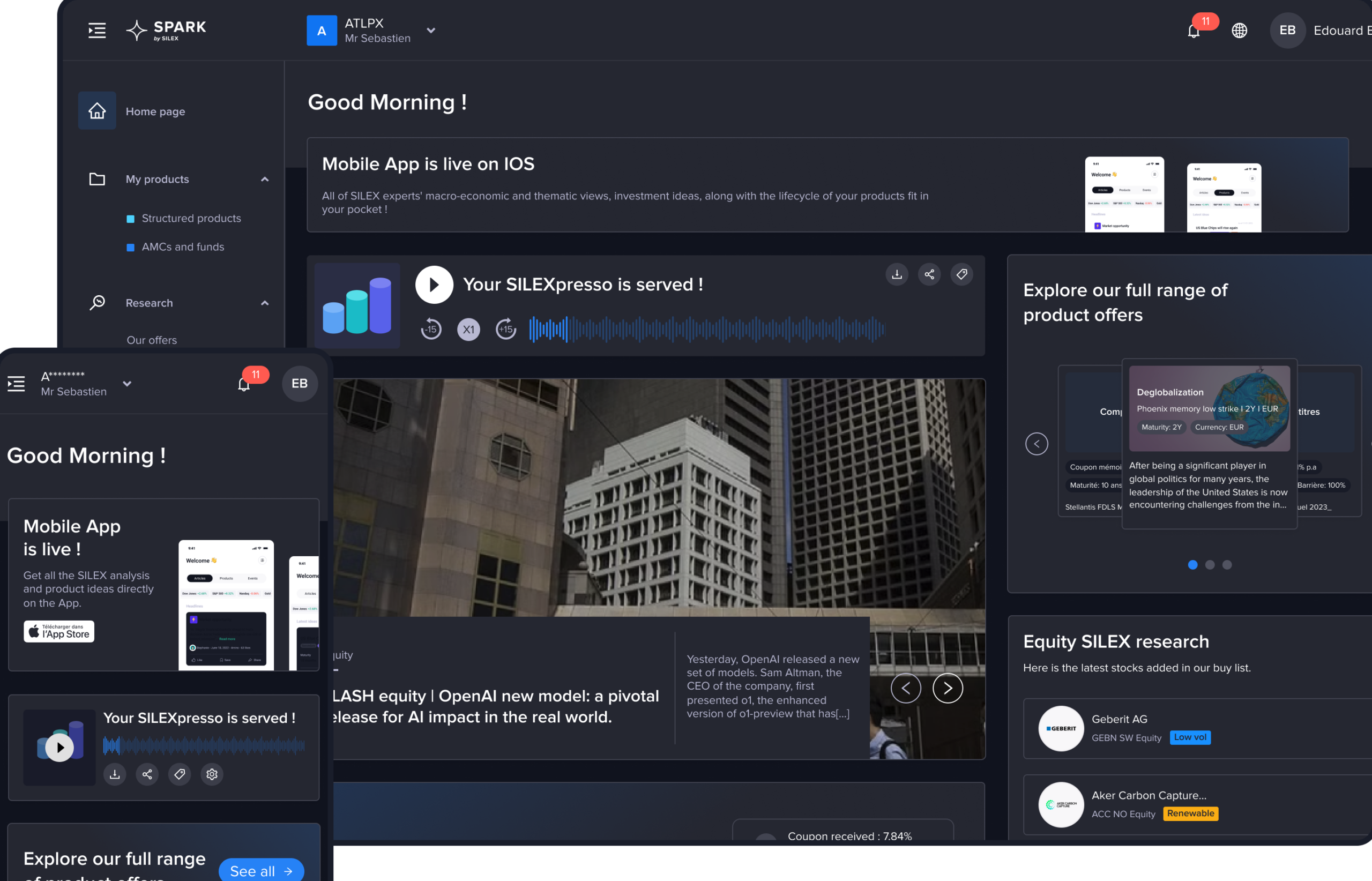This screenshot has height=881, width=1372.
Task: Toggle X1 playback speed button
Action: (468, 329)
